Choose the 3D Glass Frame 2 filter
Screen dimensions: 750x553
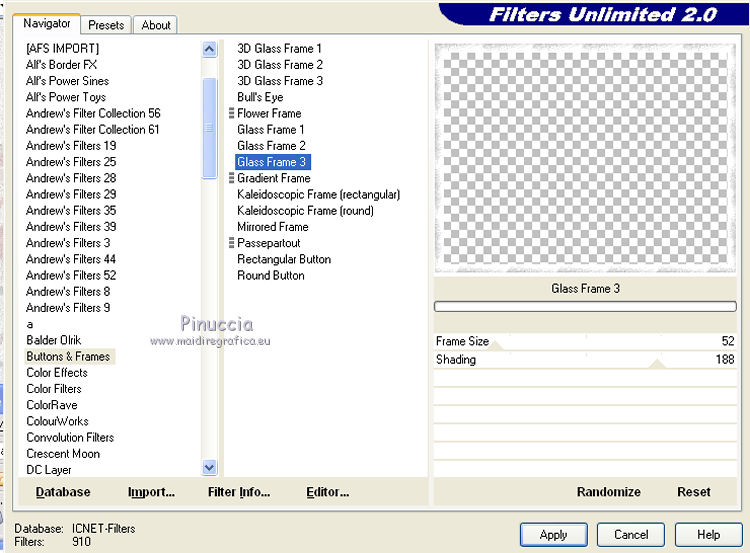coord(280,65)
